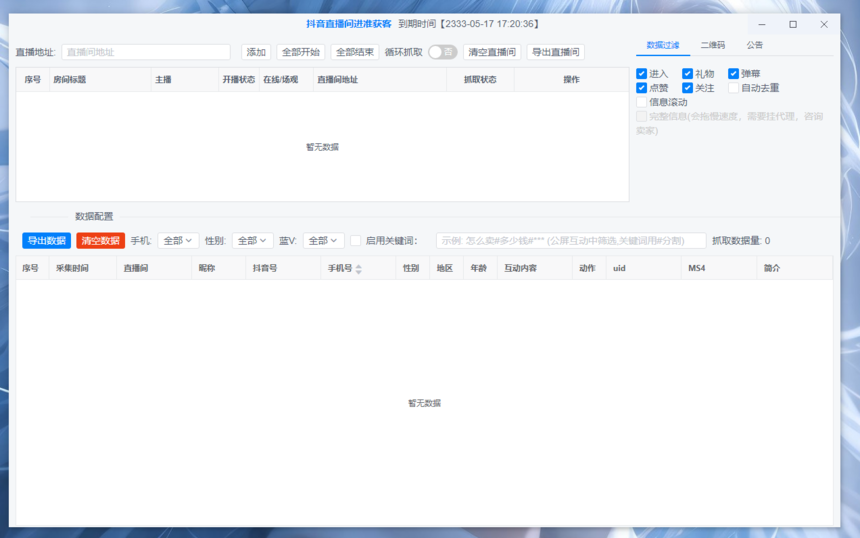Image resolution: width=860 pixels, height=538 pixels.
Task: Click the 动作 column header
Action: point(587,268)
